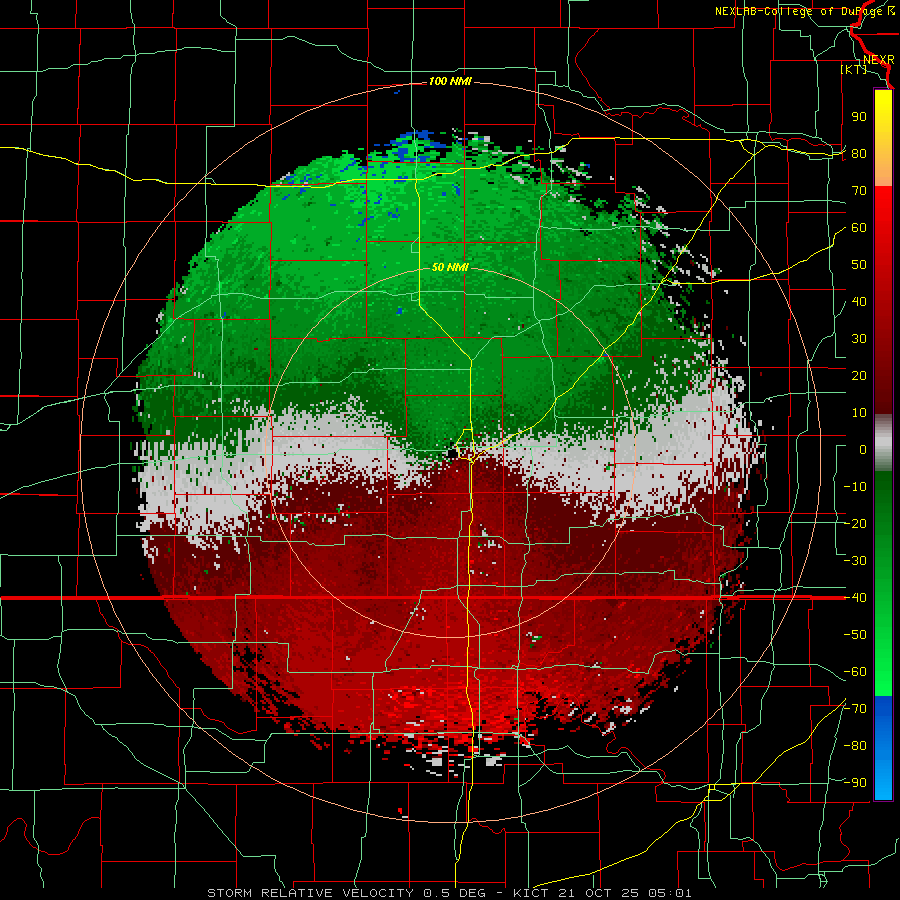Click the -60 value on the velocity scale
This screenshot has width=900, height=900.
[x=855, y=672]
